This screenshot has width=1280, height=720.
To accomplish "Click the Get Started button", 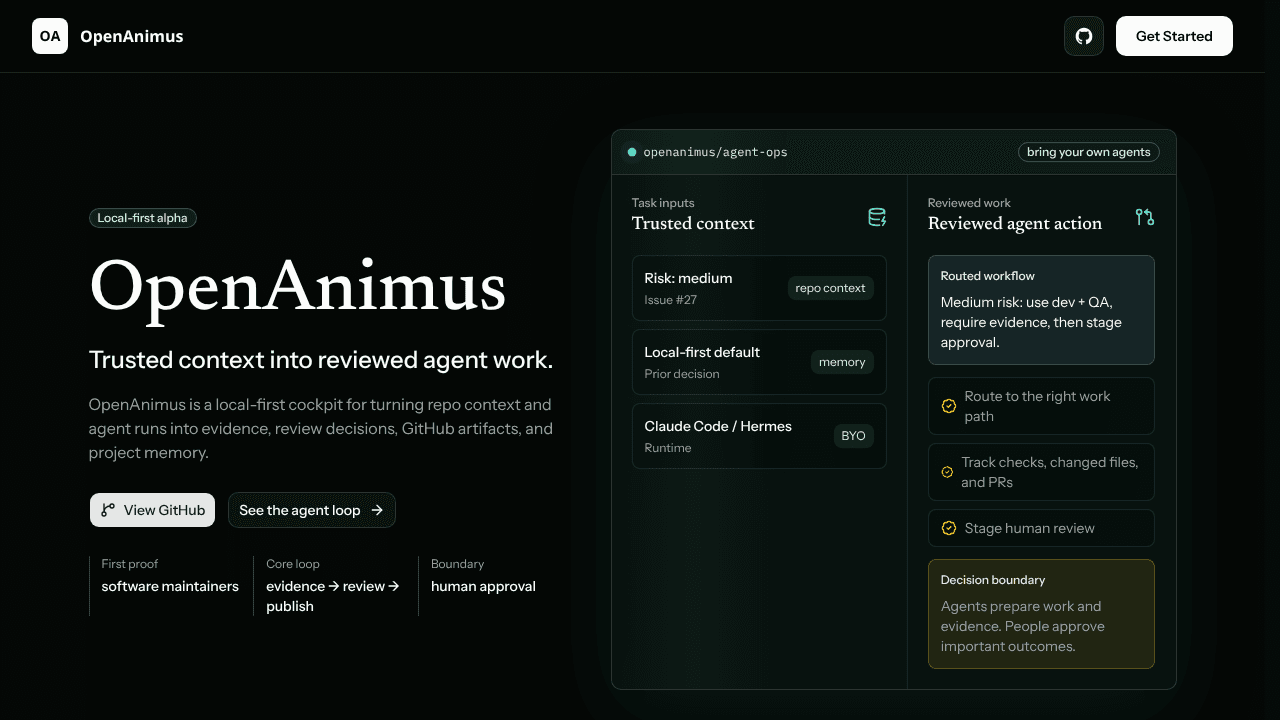I will click(1174, 36).
